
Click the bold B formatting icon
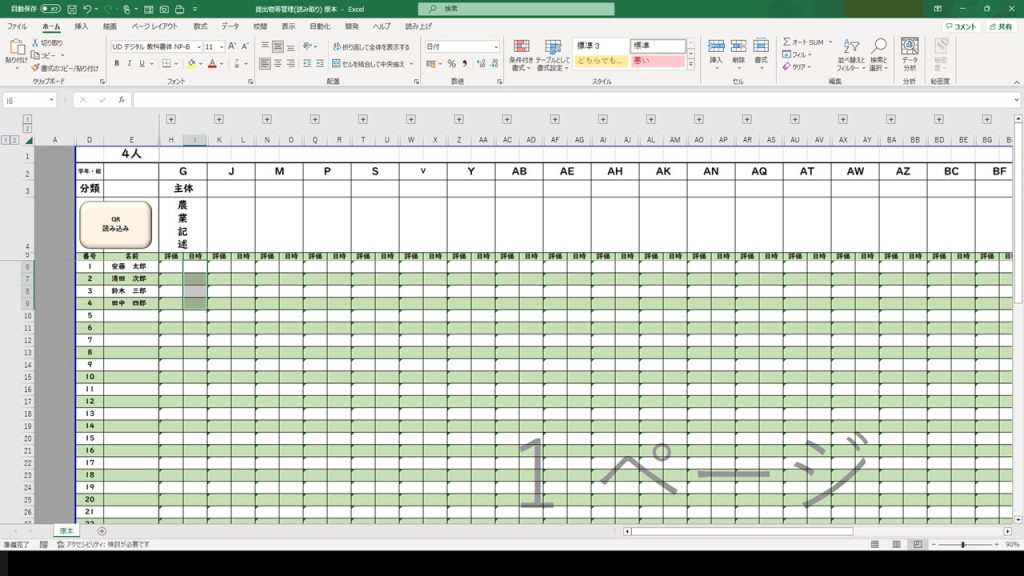(x=116, y=63)
